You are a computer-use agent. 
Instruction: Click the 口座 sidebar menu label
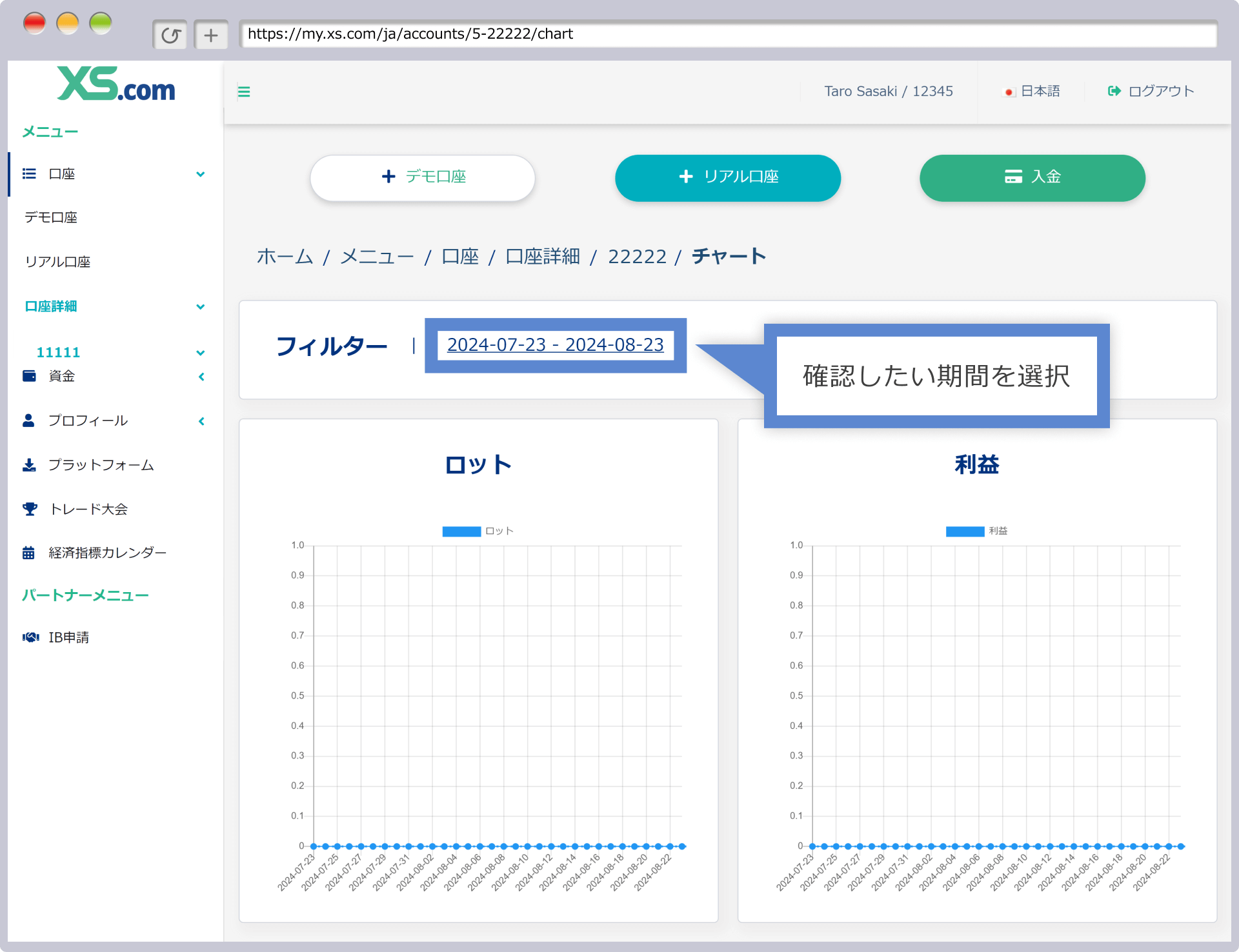tap(62, 174)
